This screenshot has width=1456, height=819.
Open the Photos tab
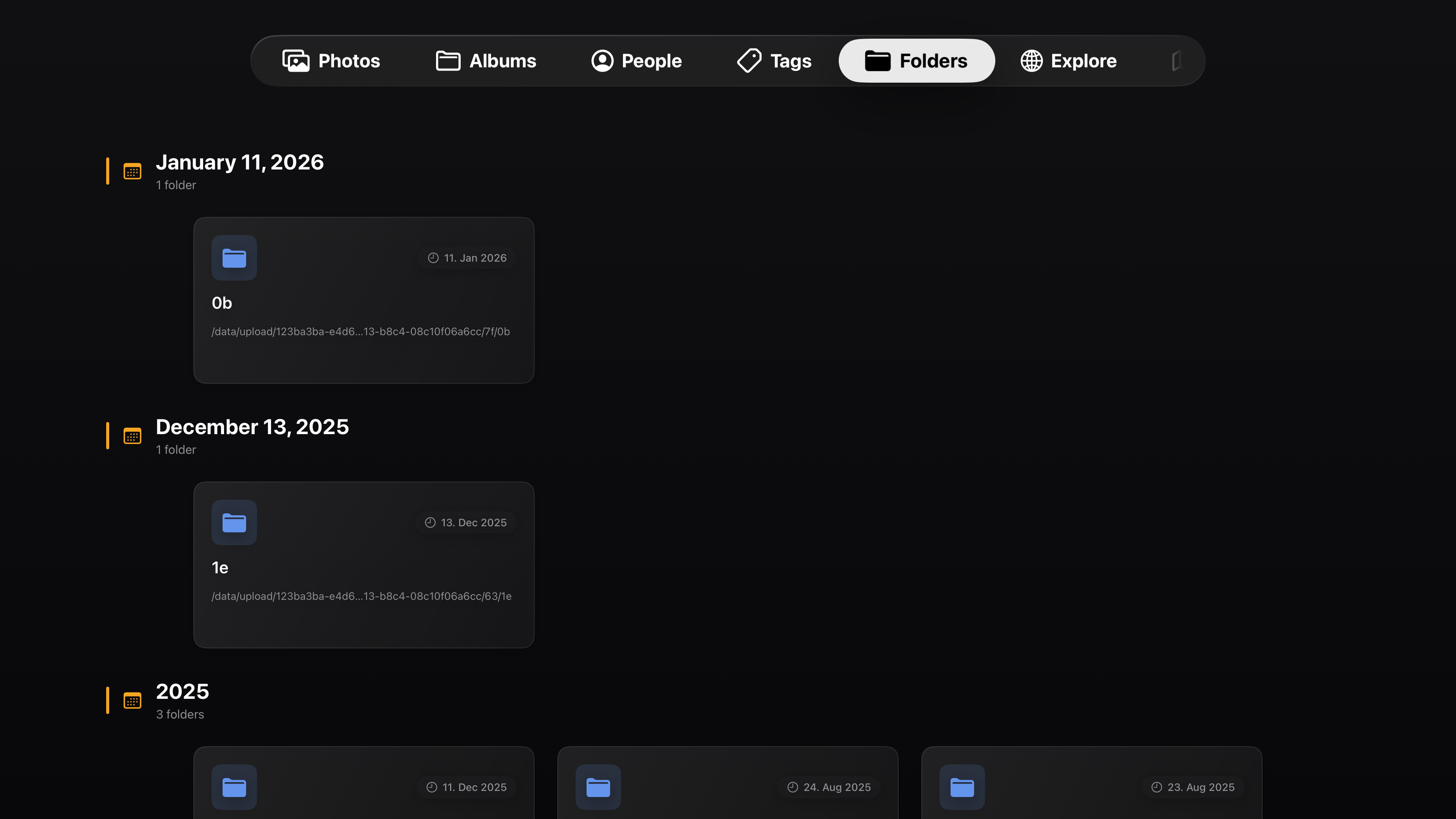point(331,61)
